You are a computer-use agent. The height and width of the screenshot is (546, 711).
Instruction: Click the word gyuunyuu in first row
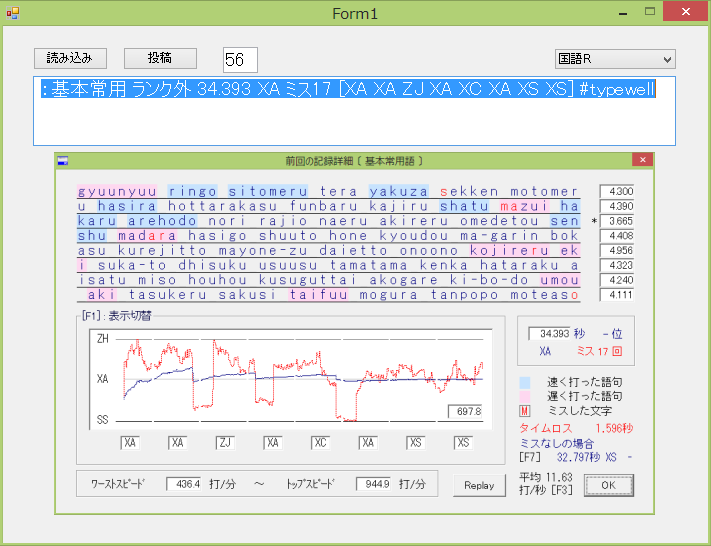point(117,191)
